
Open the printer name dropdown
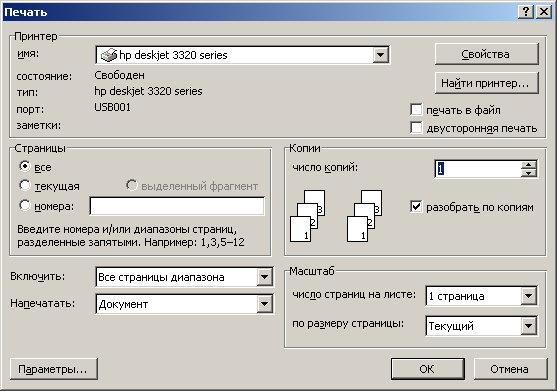tap(380, 55)
